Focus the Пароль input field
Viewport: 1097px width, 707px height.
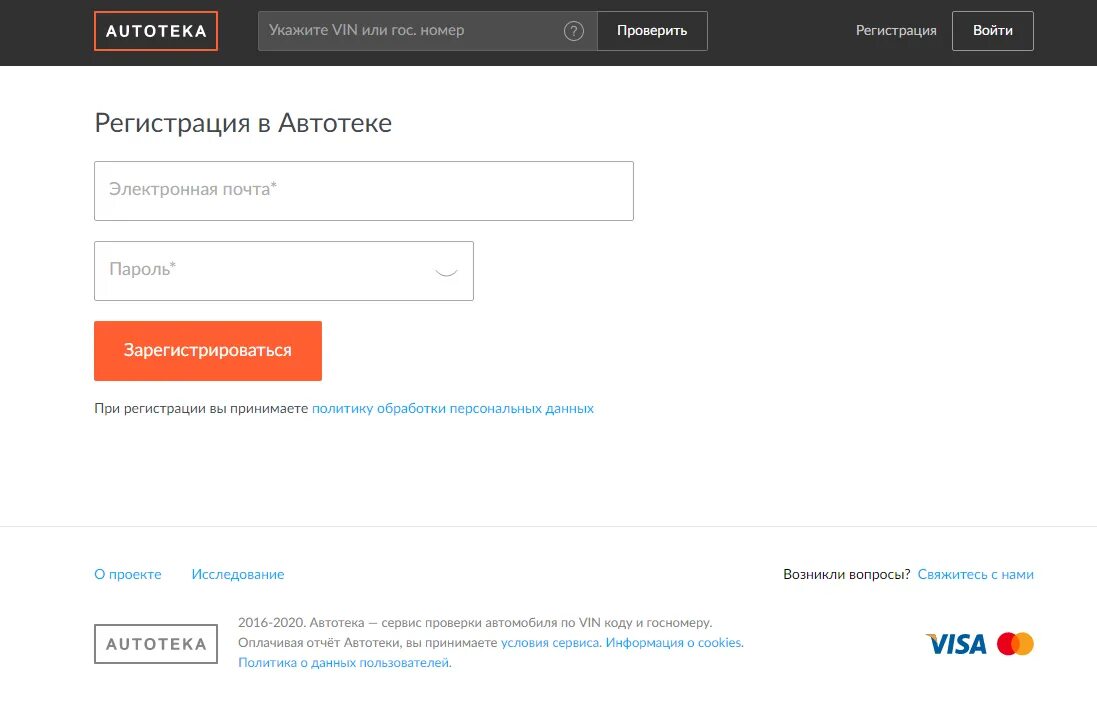click(x=284, y=271)
